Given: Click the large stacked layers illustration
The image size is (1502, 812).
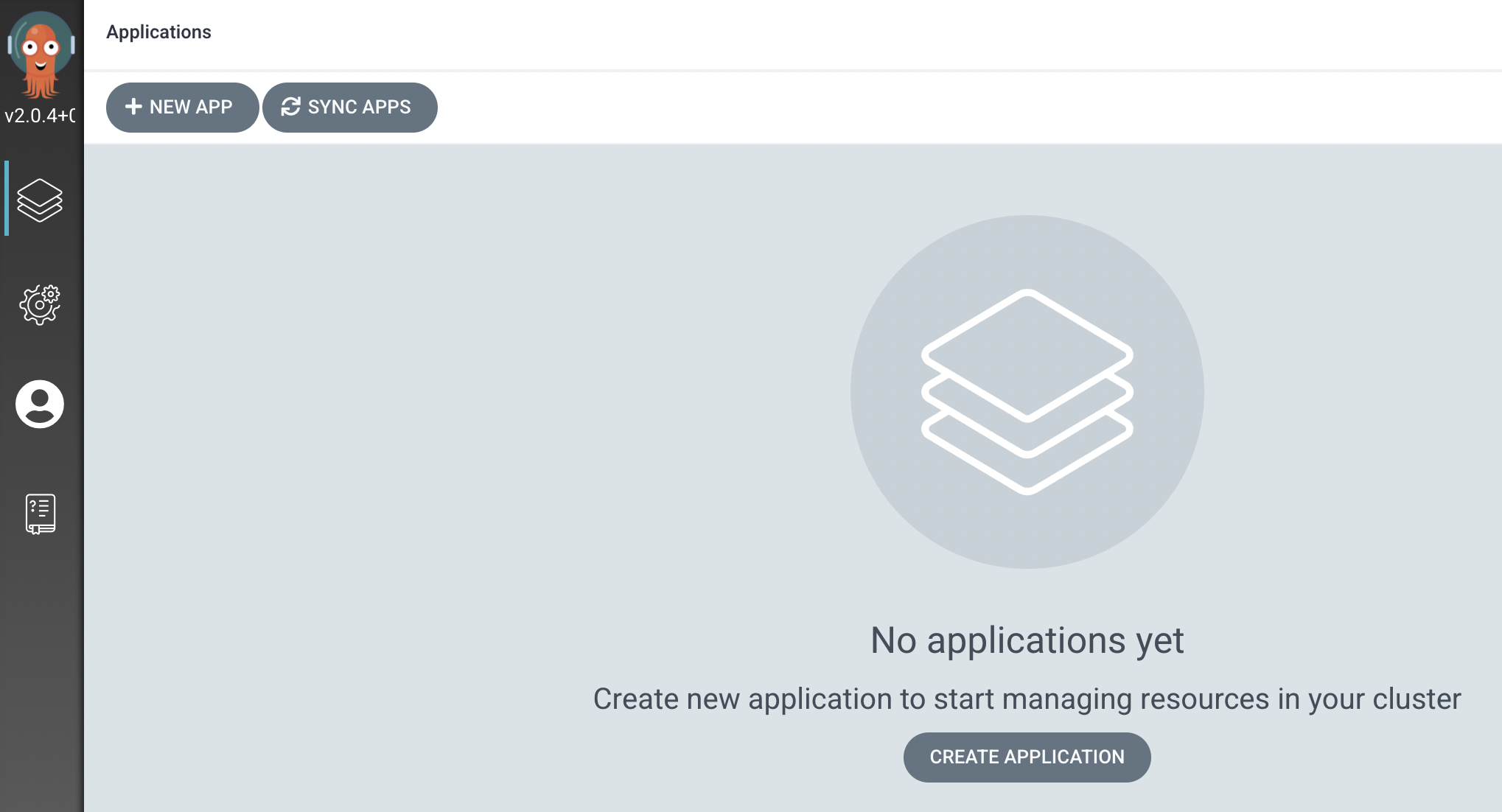Looking at the screenshot, I should 1027,392.
